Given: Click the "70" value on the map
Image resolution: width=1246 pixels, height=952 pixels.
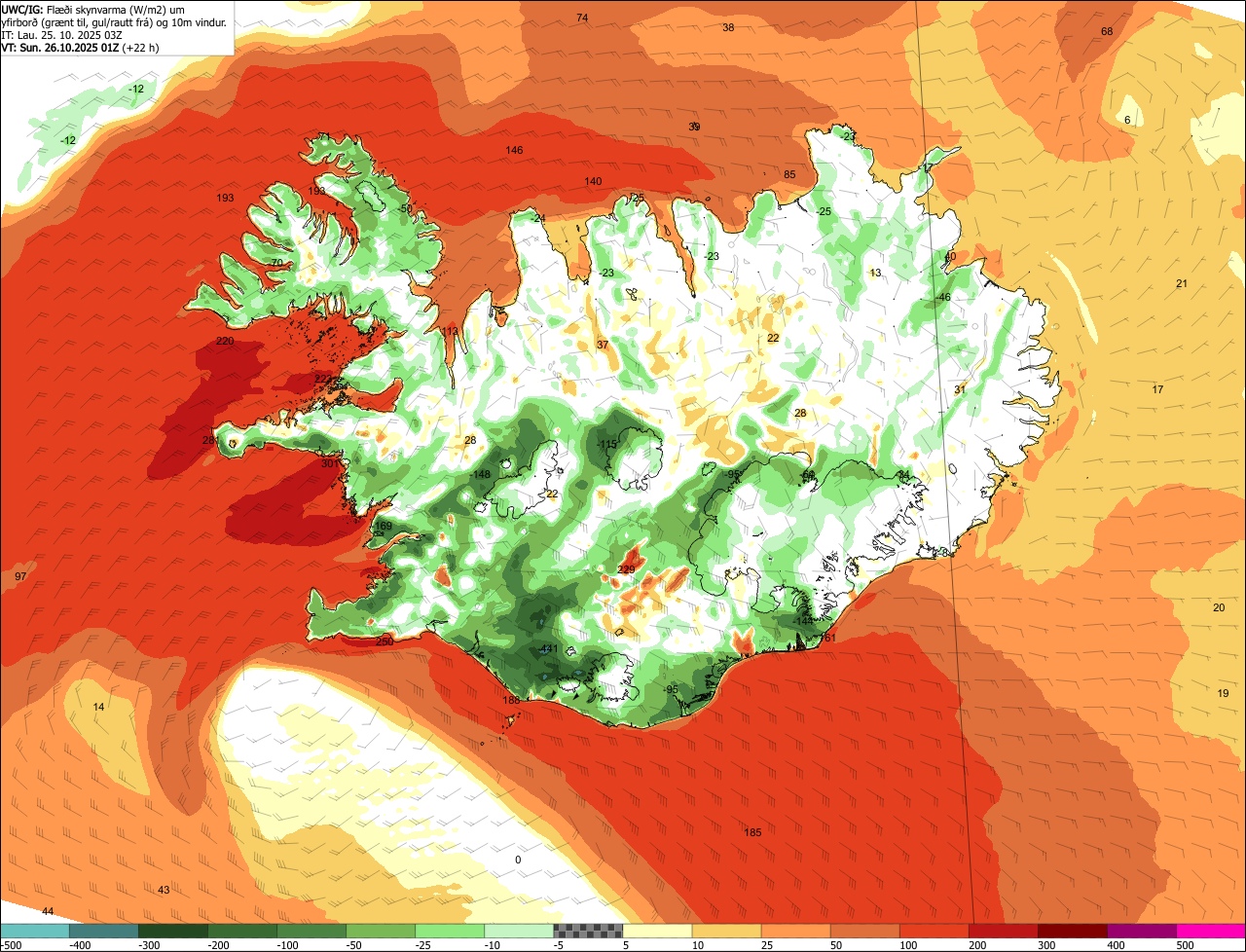Looking at the screenshot, I should 276,263.
